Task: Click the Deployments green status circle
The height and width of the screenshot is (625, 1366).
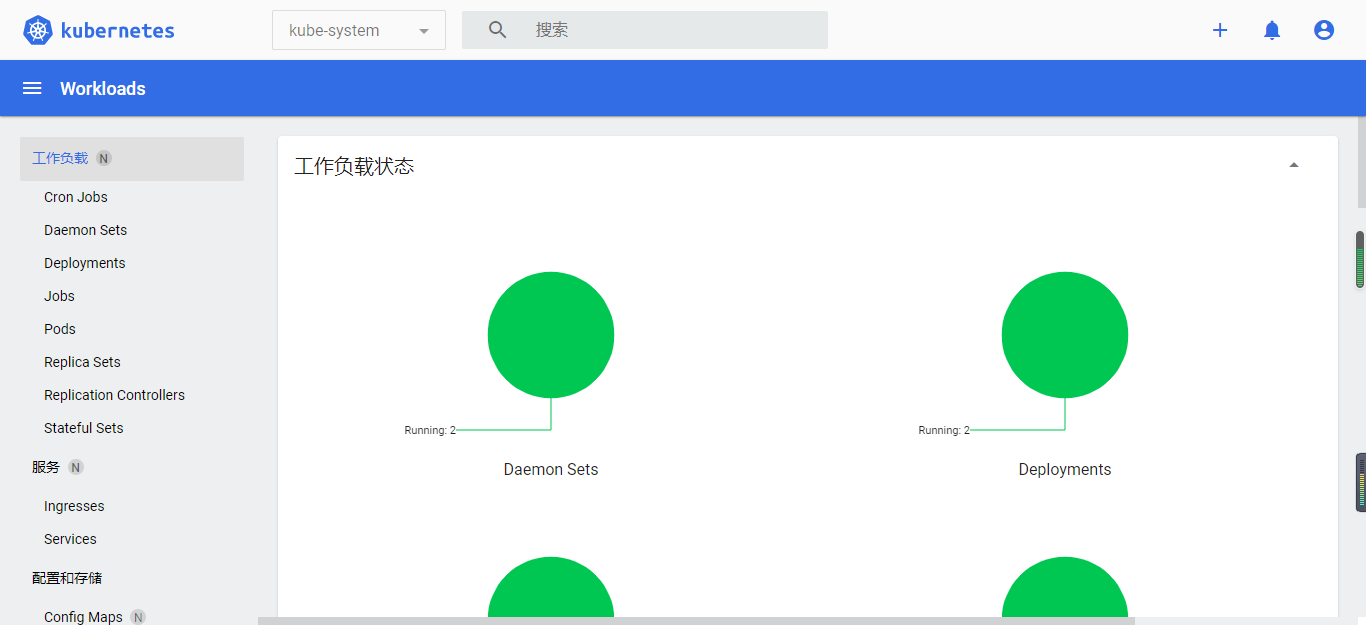Action: pyautogui.click(x=1065, y=335)
